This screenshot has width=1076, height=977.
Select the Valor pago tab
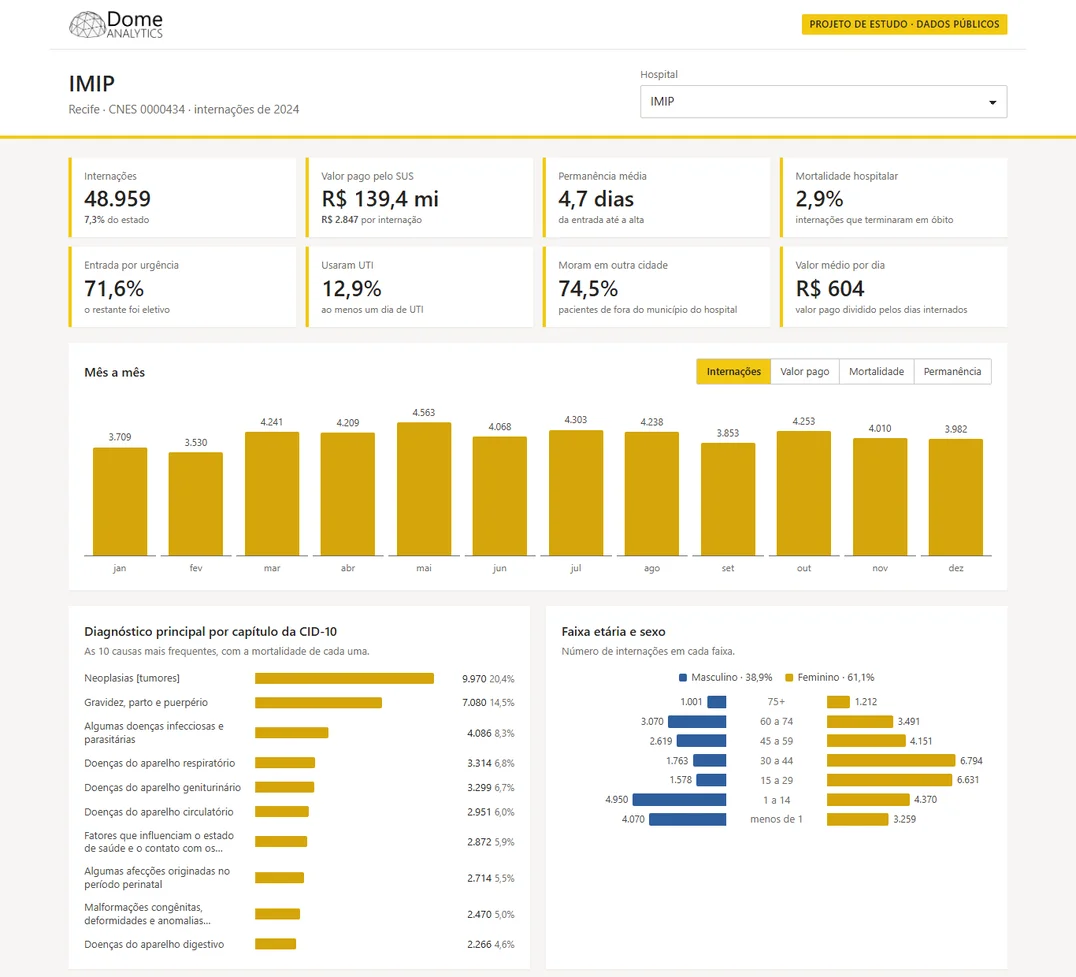804,371
